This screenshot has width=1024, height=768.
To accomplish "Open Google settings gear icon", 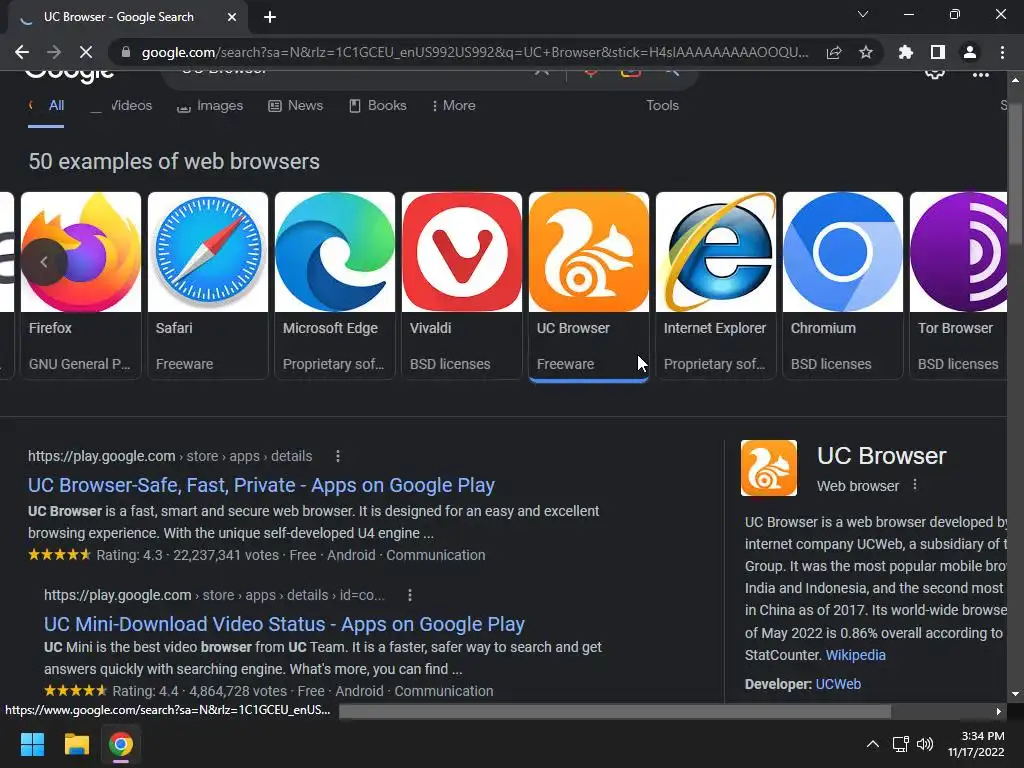I will pos(935,74).
